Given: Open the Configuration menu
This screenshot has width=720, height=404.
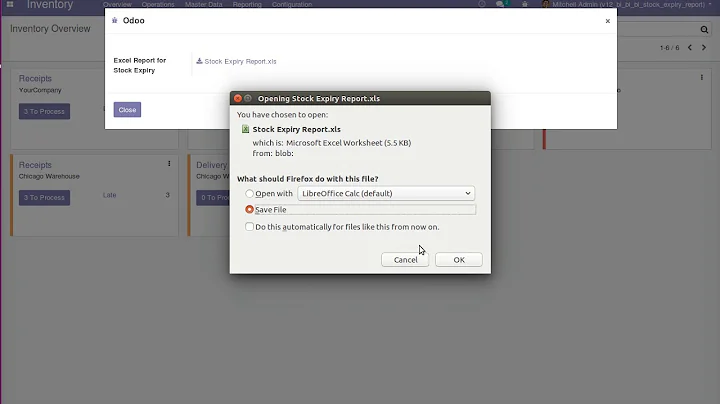Looking at the screenshot, I should [292, 4].
